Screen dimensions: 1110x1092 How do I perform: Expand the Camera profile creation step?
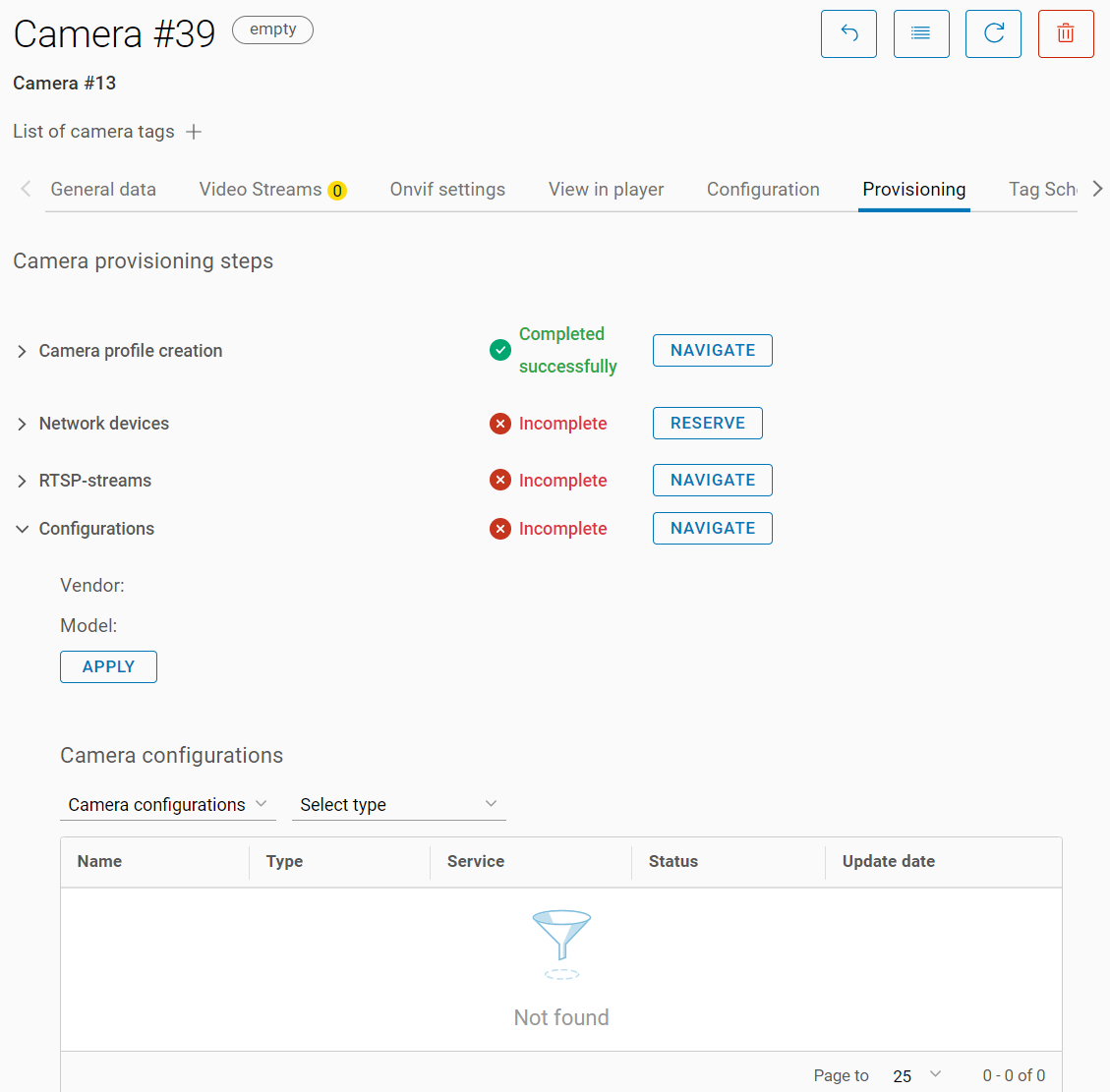pos(22,351)
